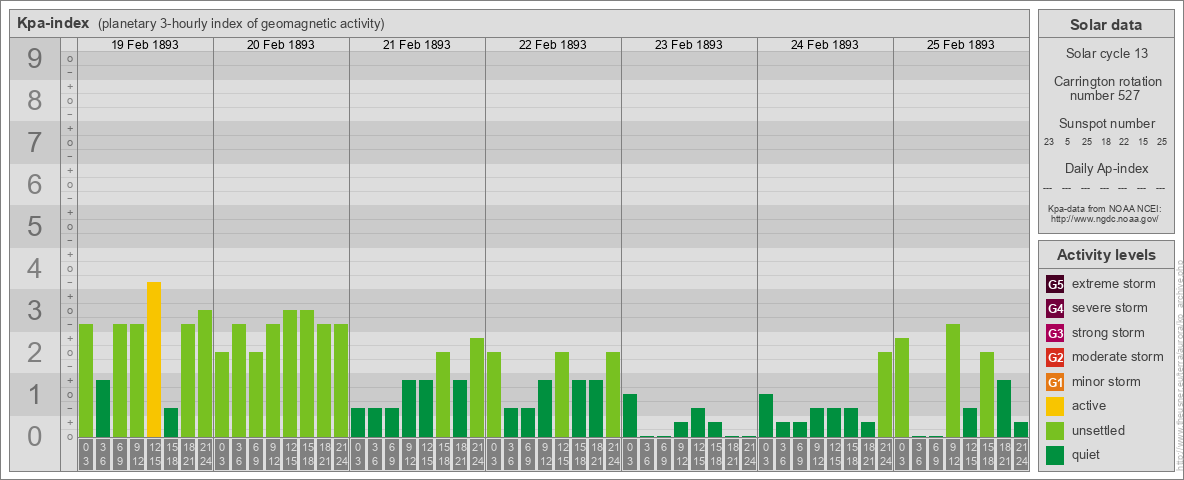Image resolution: width=1184 pixels, height=480 pixels.
Task: Click the 19 Feb '12 15' time slot label
Action: (x=154, y=455)
